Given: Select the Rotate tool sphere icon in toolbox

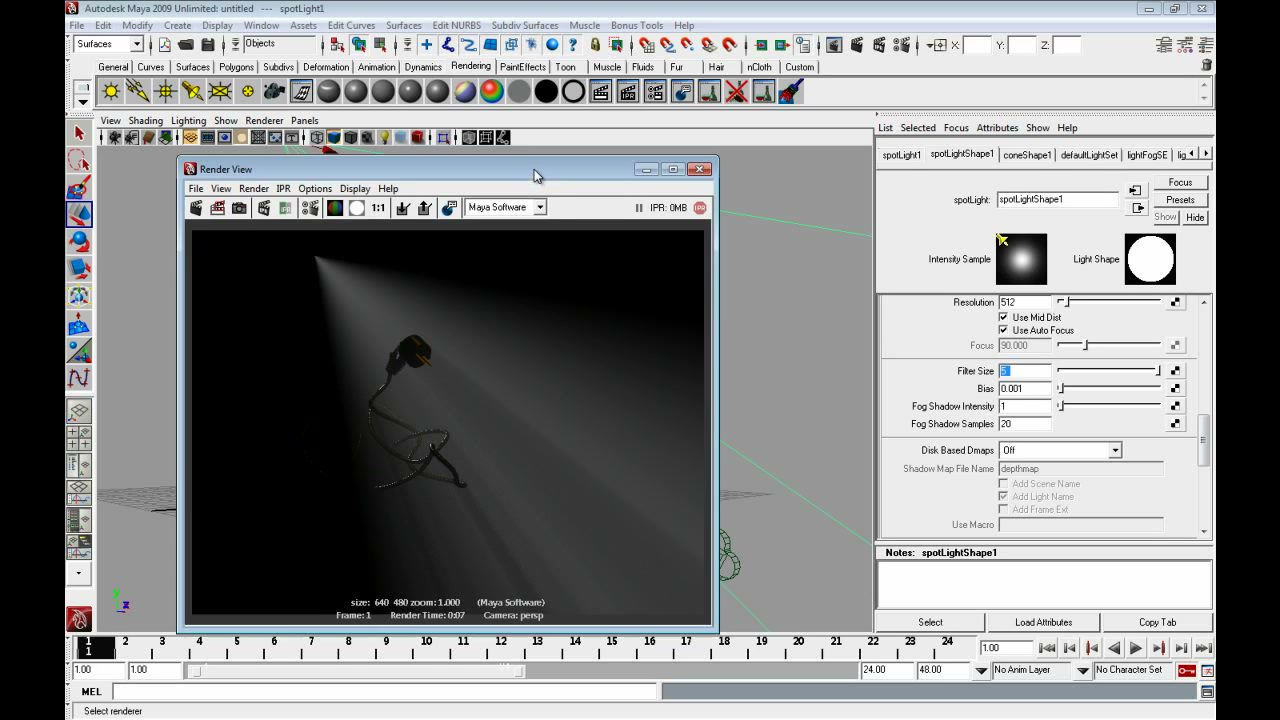Looking at the screenshot, I should coord(79,241).
